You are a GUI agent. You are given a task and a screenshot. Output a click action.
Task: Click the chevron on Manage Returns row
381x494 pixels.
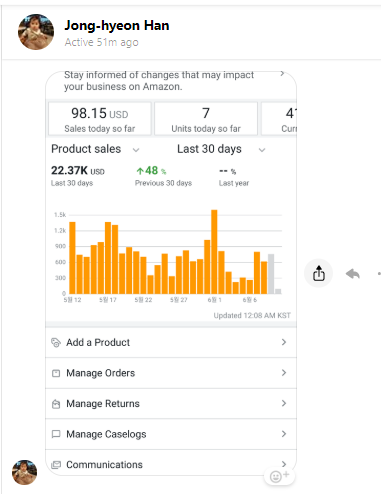tap(284, 403)
